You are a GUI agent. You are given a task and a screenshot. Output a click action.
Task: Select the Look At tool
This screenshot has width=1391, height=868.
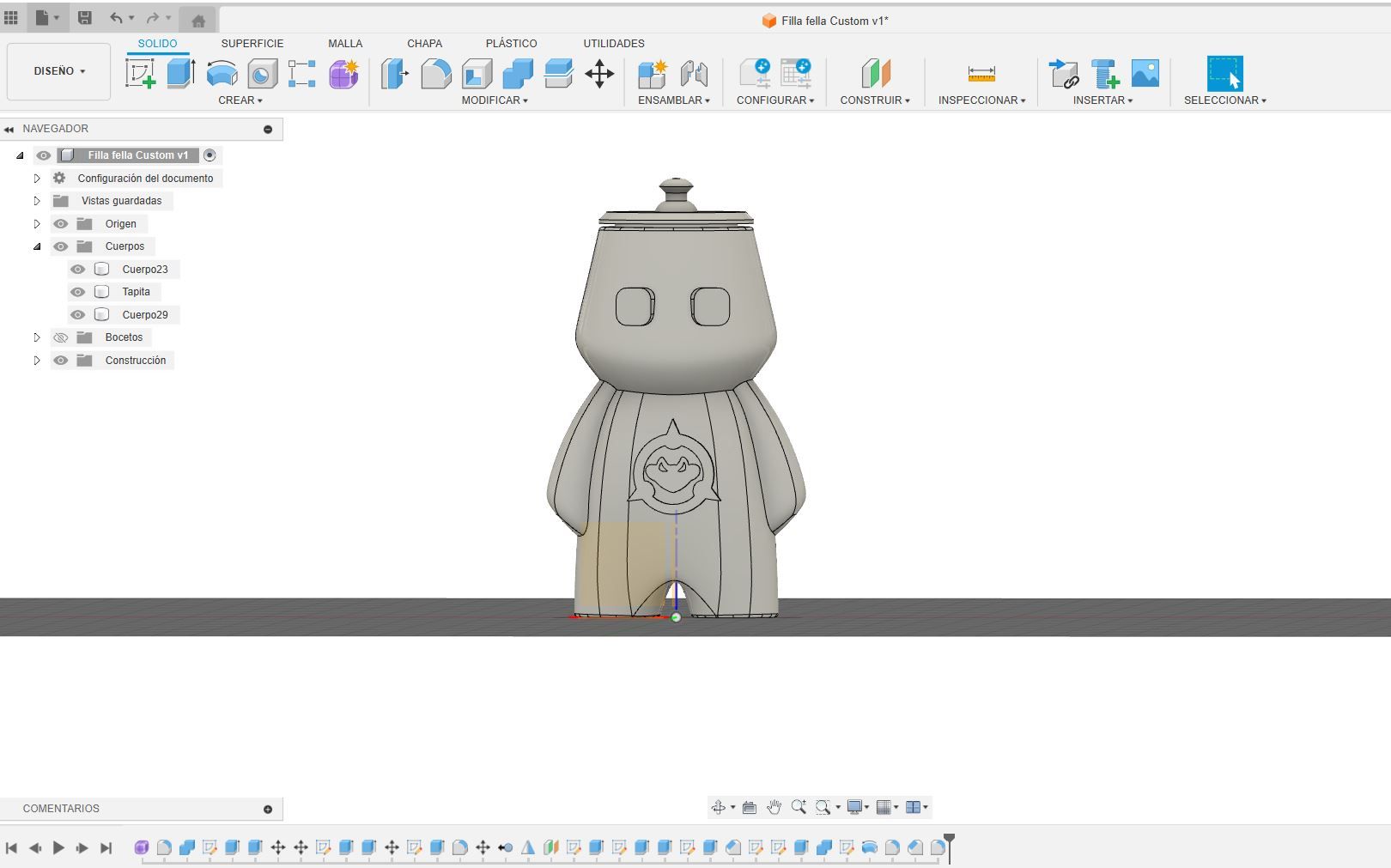[x=749, y=807]
